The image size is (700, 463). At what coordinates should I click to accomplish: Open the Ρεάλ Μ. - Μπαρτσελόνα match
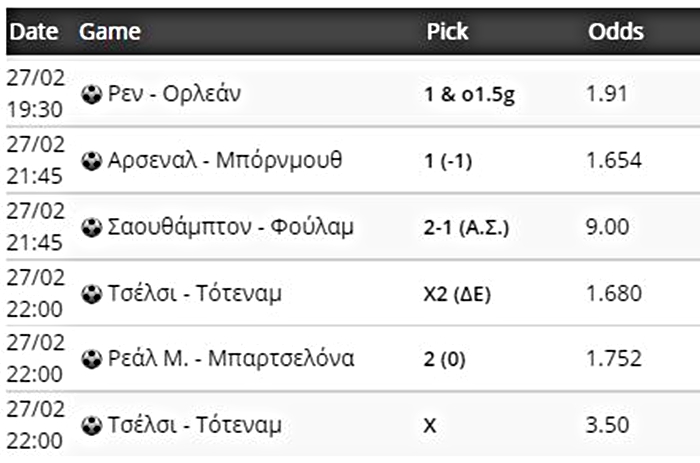[x=231, y=359]
